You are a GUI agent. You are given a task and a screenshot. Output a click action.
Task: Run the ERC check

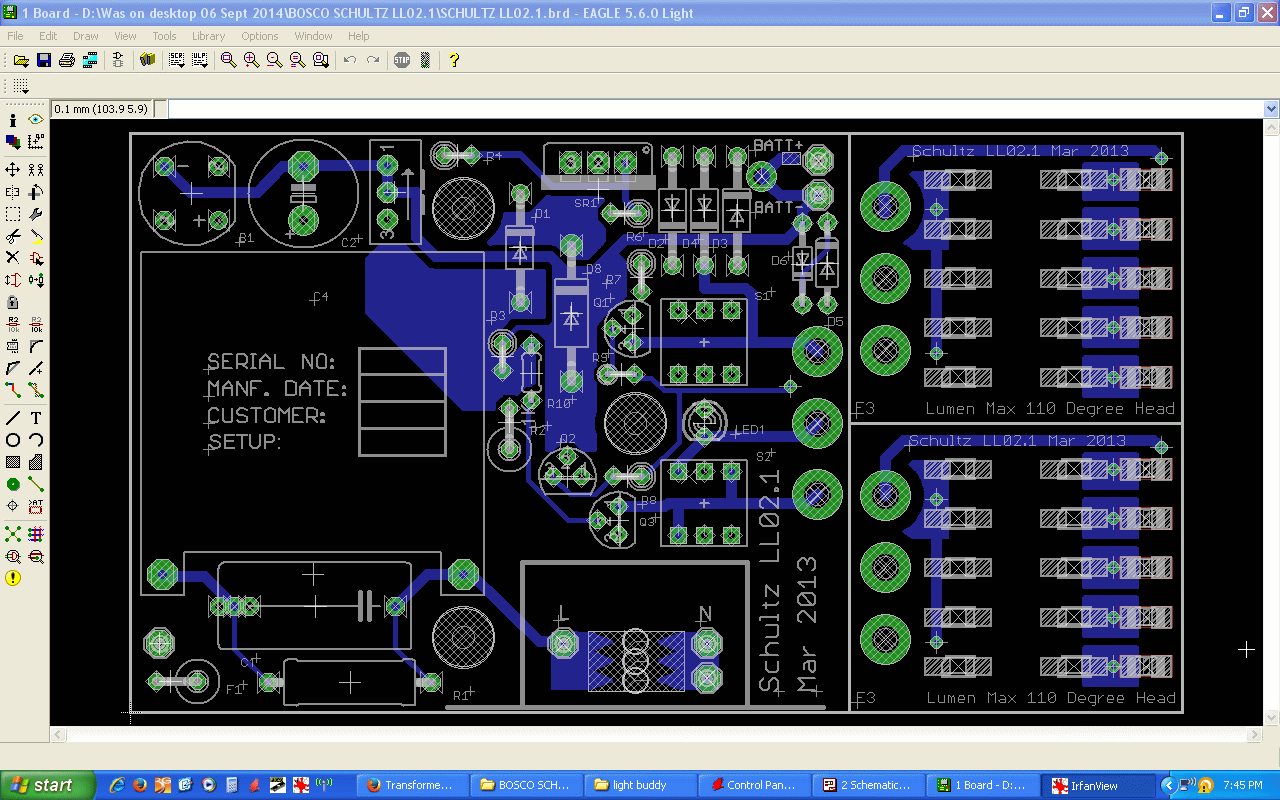click(13, 556)
